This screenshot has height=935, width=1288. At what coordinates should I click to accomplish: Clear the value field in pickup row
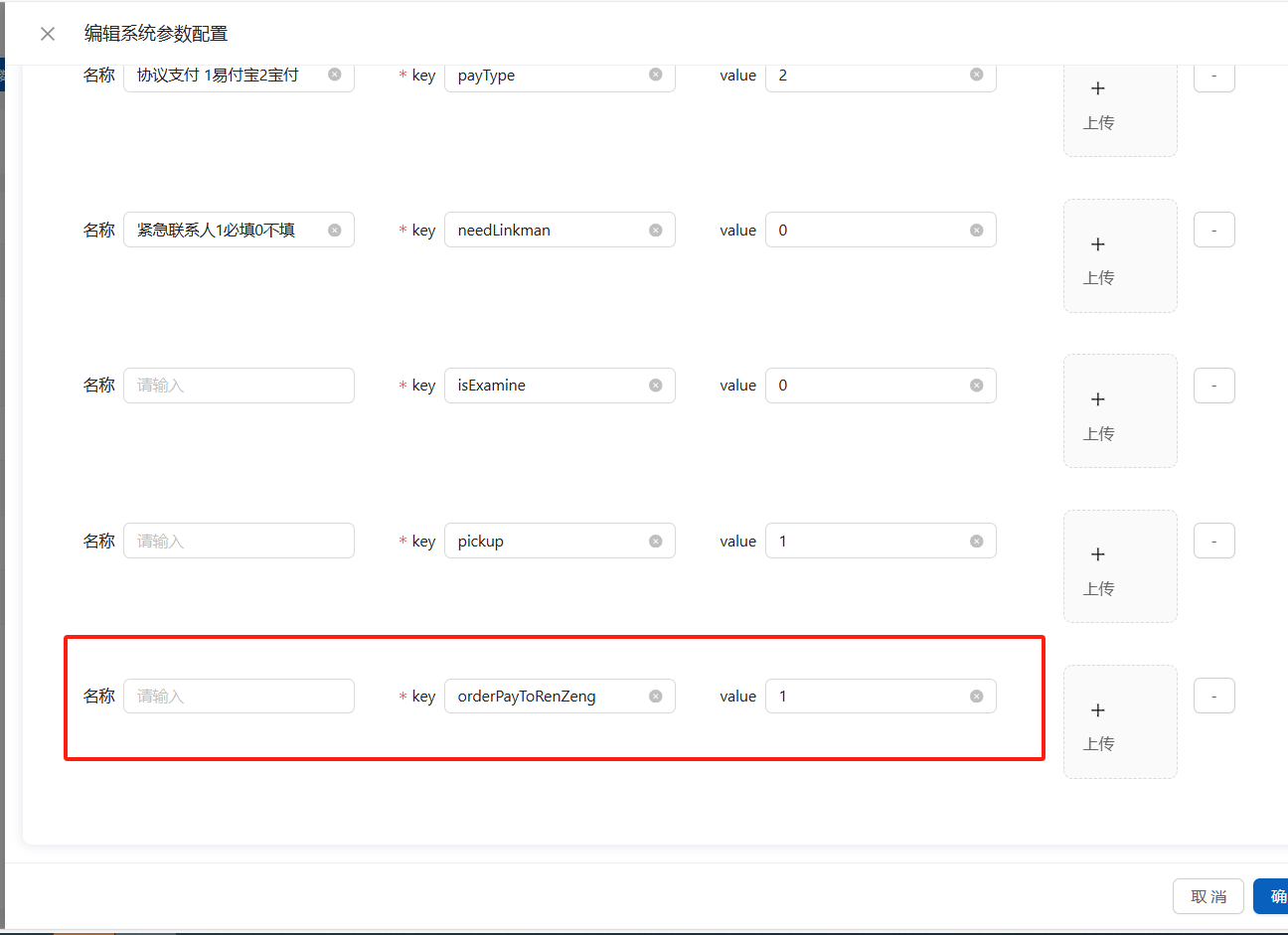click(x=977, y=541)
